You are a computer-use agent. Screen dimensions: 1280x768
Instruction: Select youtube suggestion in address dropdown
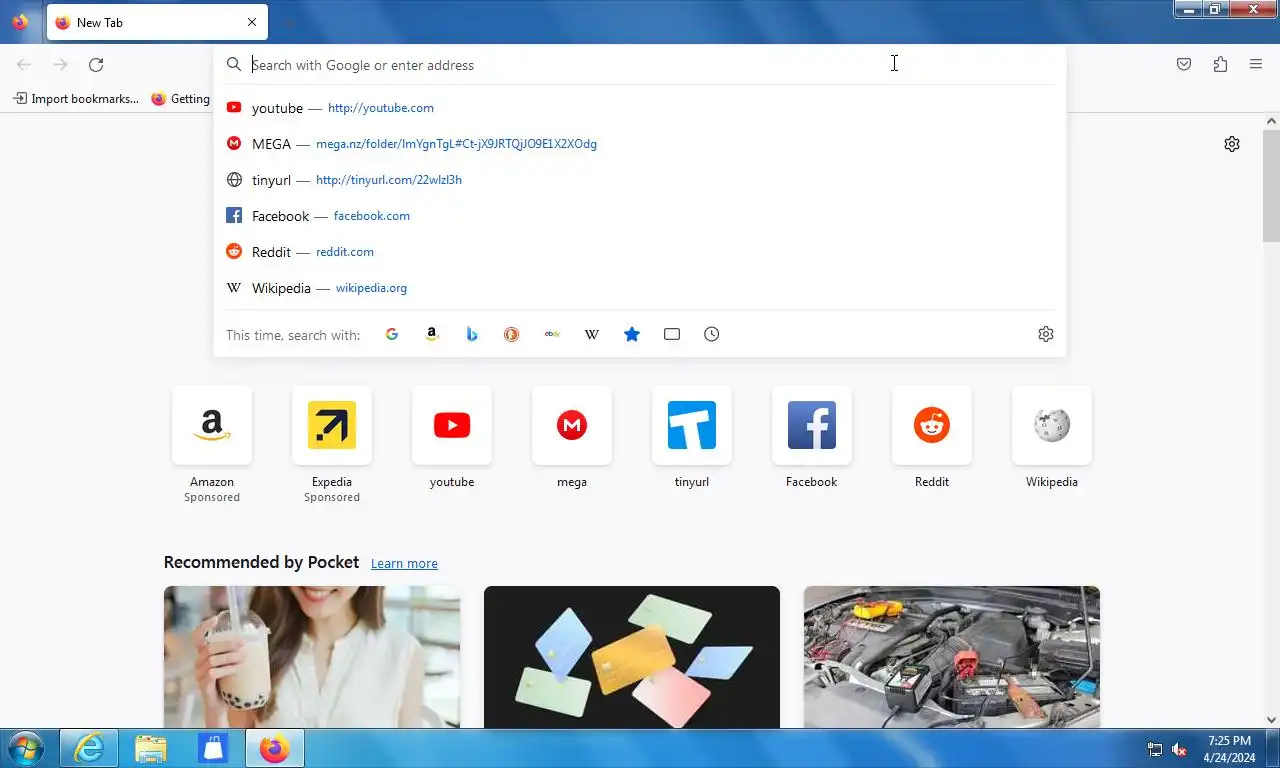[x=640, y=108]
